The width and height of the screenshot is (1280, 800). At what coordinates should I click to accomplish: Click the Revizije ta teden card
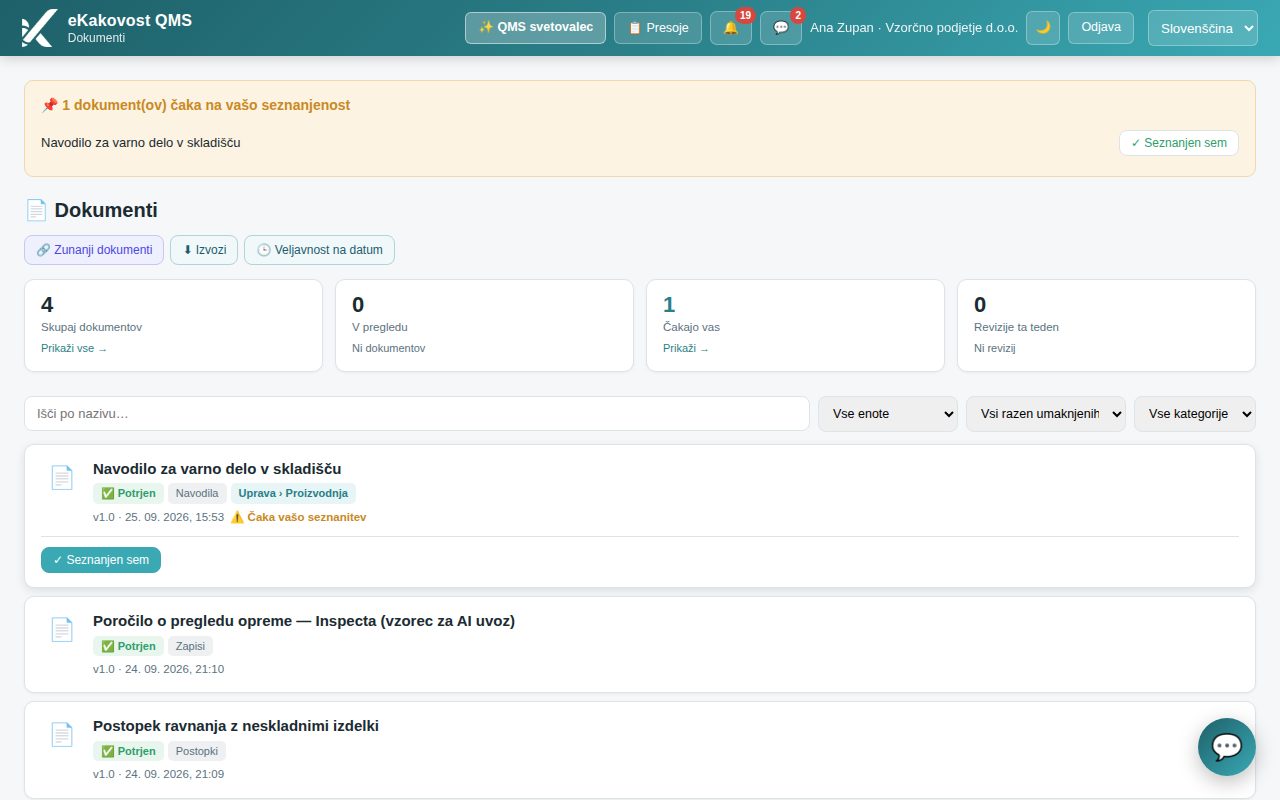(x=1106, y=325)
